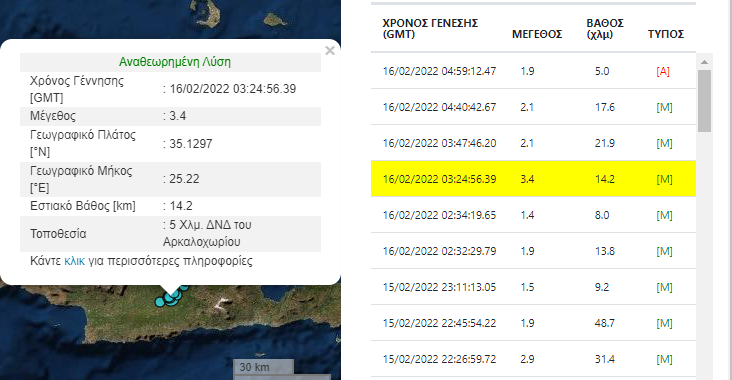
Task: Click the [M] tag of the highlighted row
Action: [x=664, y=179]
